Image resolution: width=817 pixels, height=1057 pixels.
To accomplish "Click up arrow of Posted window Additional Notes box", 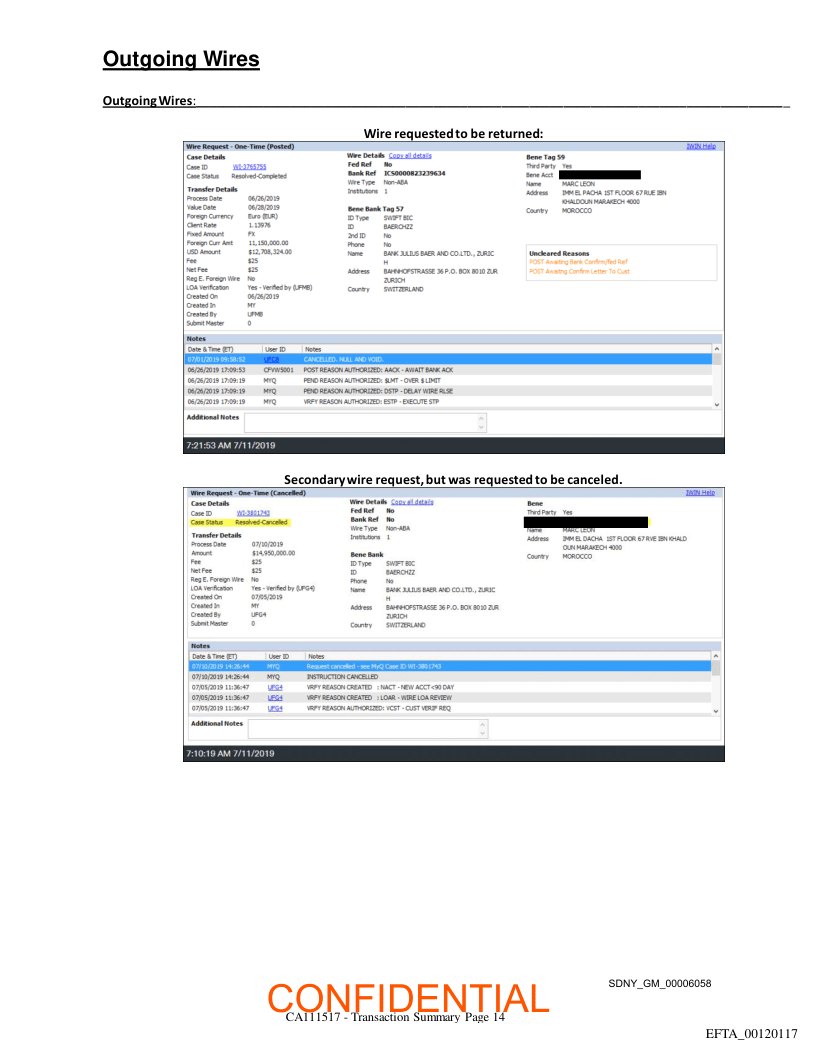I will [481, 418].
